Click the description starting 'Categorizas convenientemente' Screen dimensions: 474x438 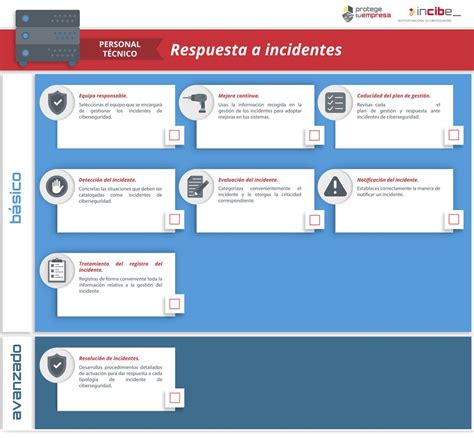pos(260,195)
